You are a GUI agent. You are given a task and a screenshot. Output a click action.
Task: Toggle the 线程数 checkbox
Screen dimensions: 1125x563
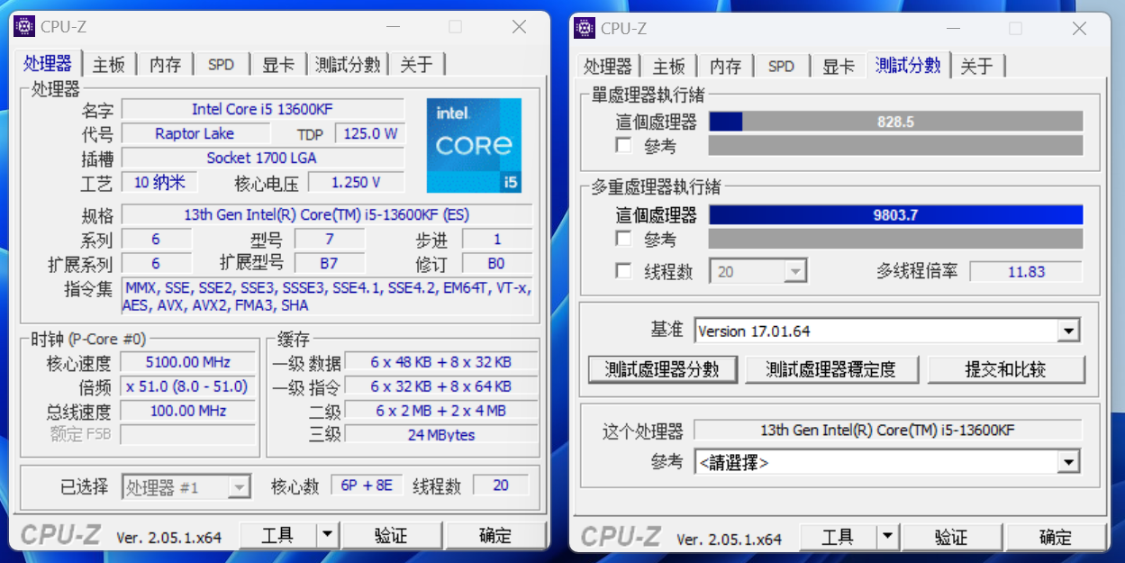point(623,270)
